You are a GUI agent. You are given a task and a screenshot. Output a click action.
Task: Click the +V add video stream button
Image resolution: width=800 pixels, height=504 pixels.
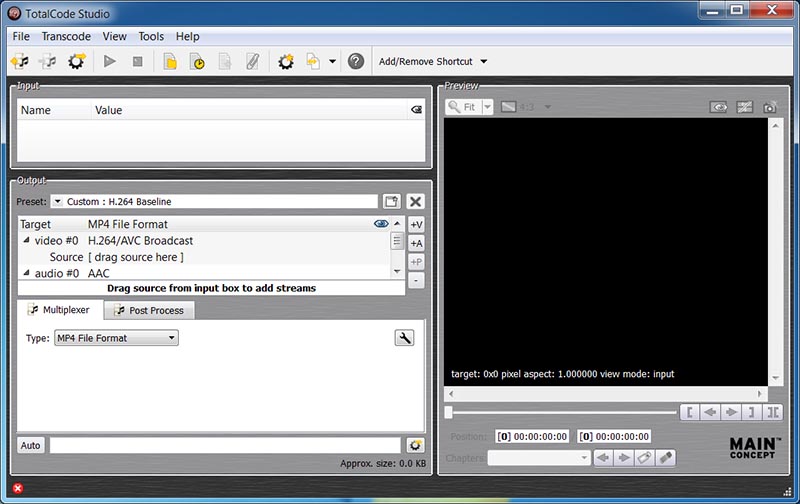click(416, 225)
